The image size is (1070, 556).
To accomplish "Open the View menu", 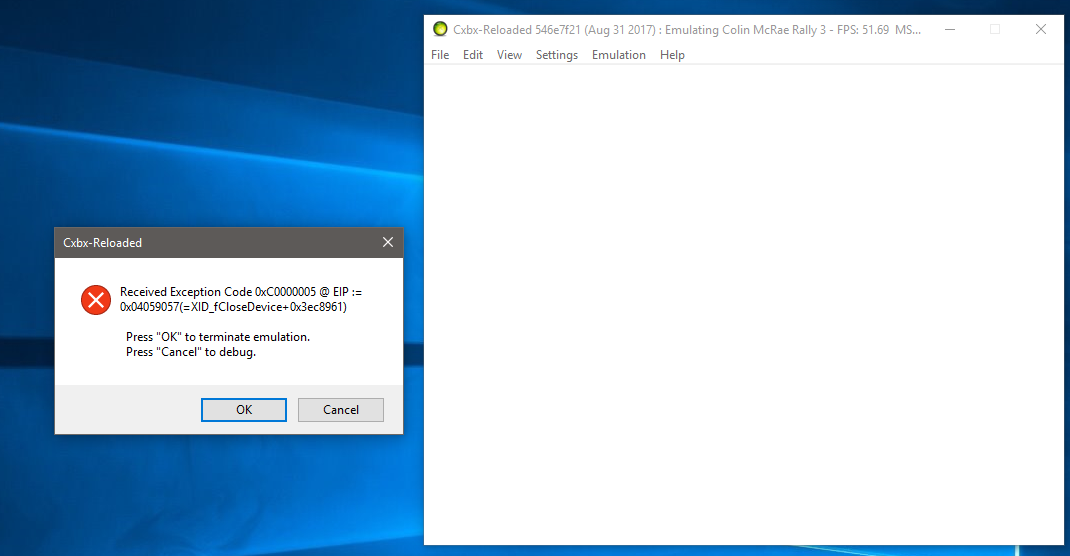I will (509, 55).
